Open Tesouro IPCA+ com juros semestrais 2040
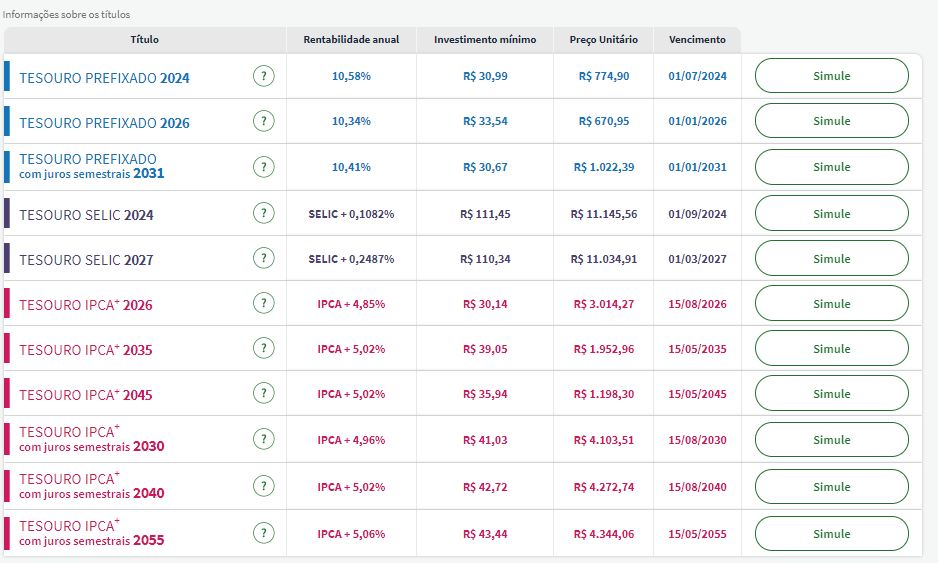This screenshot has height=563, width=938. tap(92, 486)
